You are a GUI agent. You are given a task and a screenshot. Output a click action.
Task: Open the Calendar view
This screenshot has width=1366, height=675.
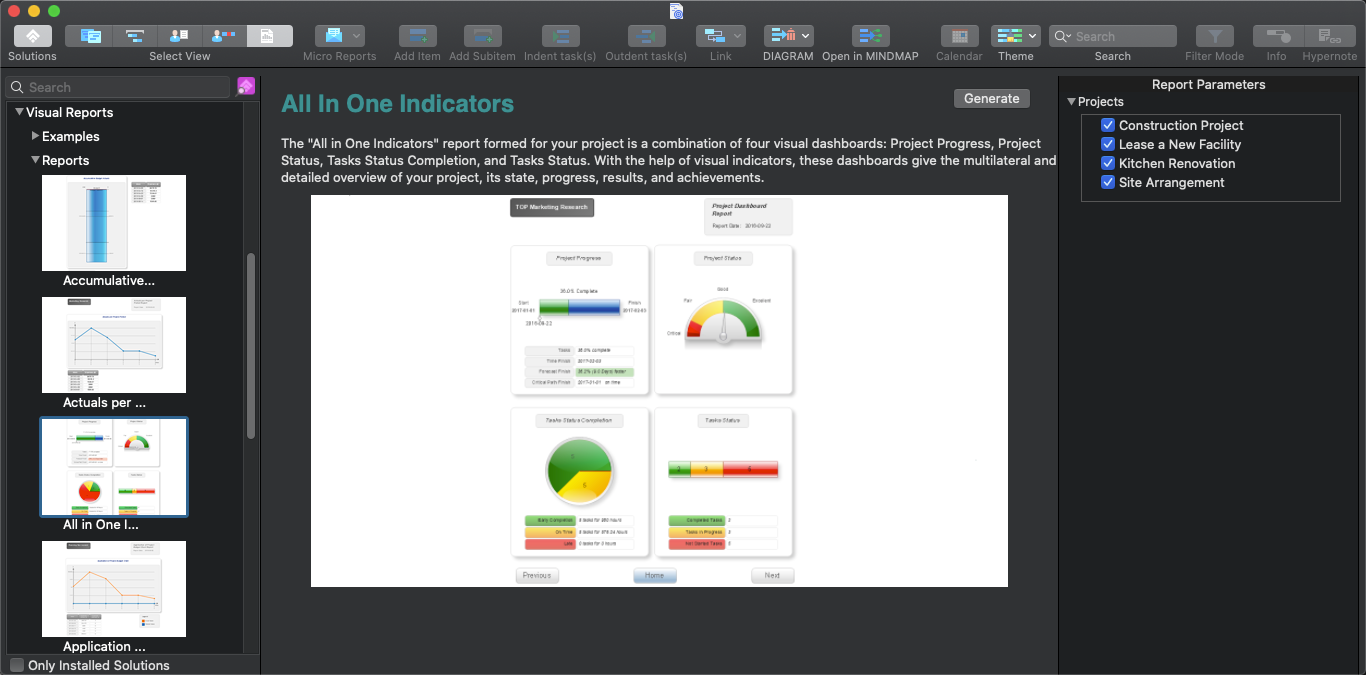click(x=959, y=36)
